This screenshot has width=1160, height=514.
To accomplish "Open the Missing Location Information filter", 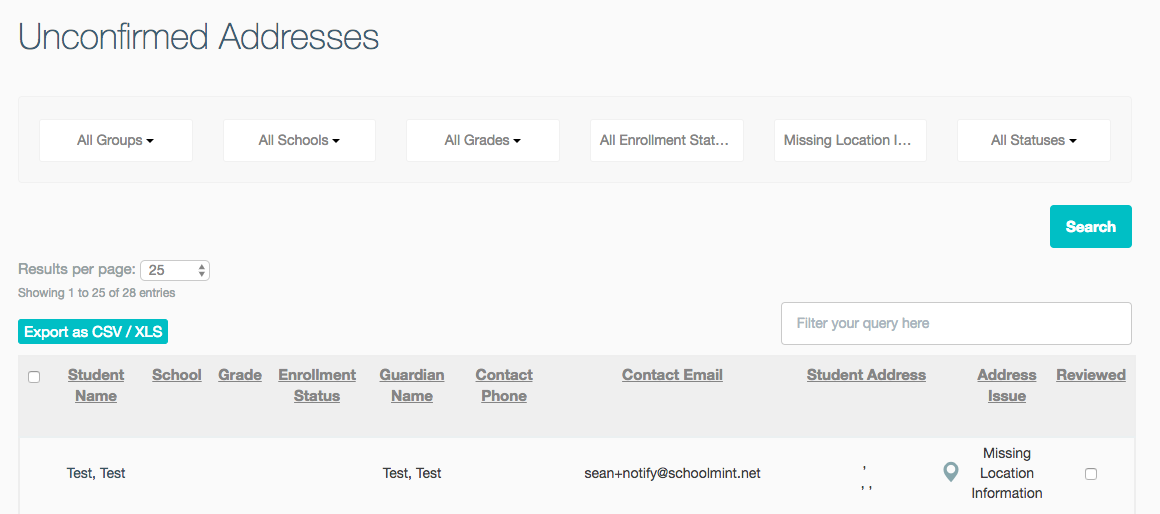I will tap(850, 141).
